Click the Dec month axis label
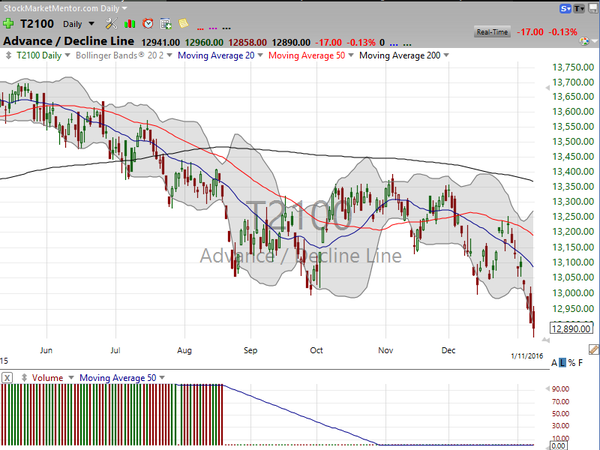 pyautogui.click(x=448, y=350)
